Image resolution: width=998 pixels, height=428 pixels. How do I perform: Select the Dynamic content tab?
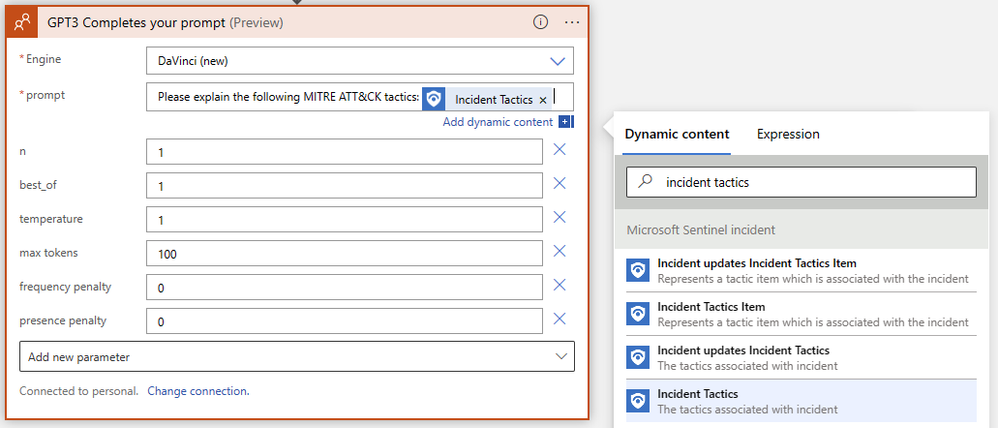point(676,134)
